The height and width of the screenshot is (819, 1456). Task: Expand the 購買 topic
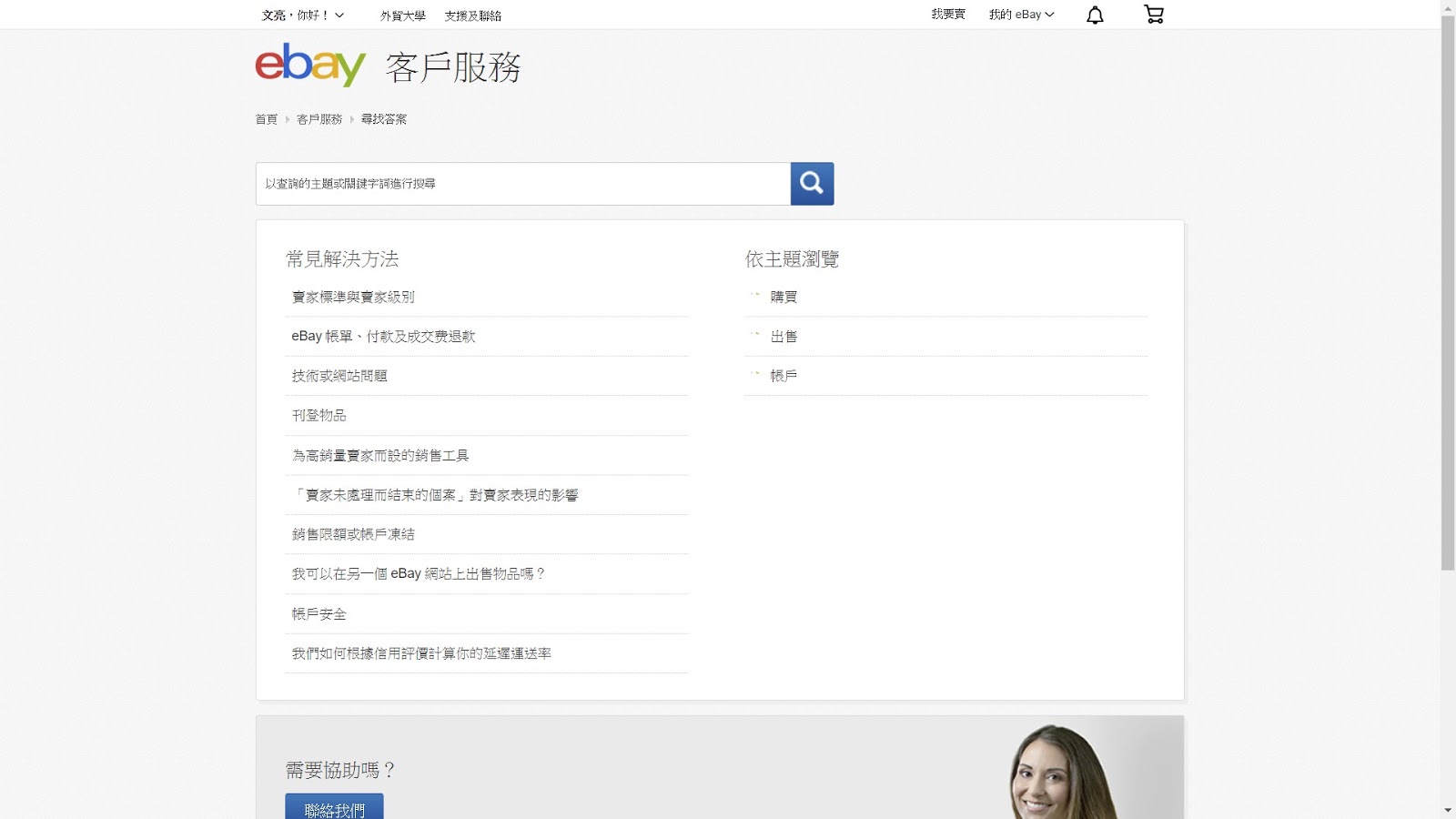784,297
